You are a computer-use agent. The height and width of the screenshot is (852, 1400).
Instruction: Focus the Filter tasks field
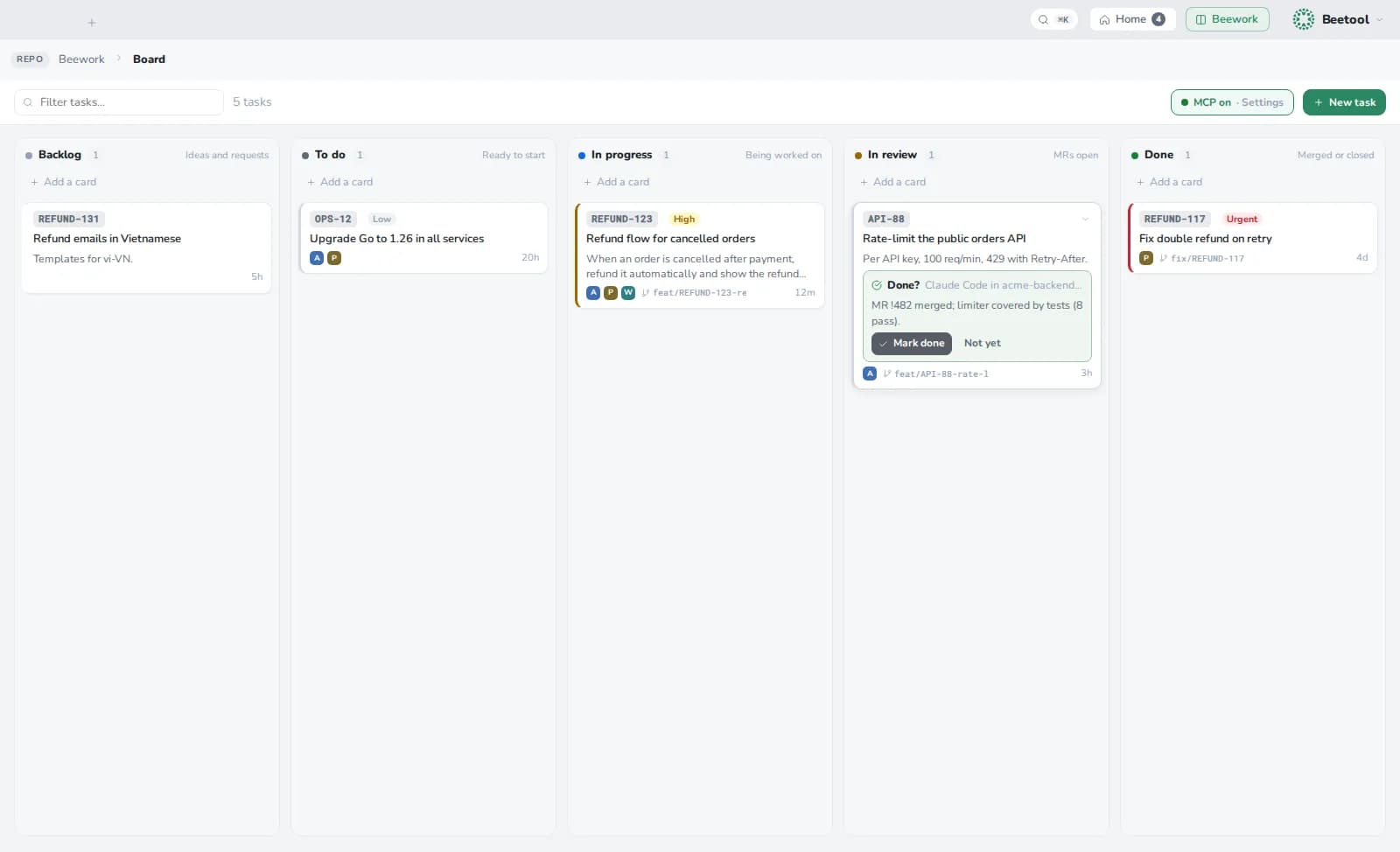[x=119, y=102]
